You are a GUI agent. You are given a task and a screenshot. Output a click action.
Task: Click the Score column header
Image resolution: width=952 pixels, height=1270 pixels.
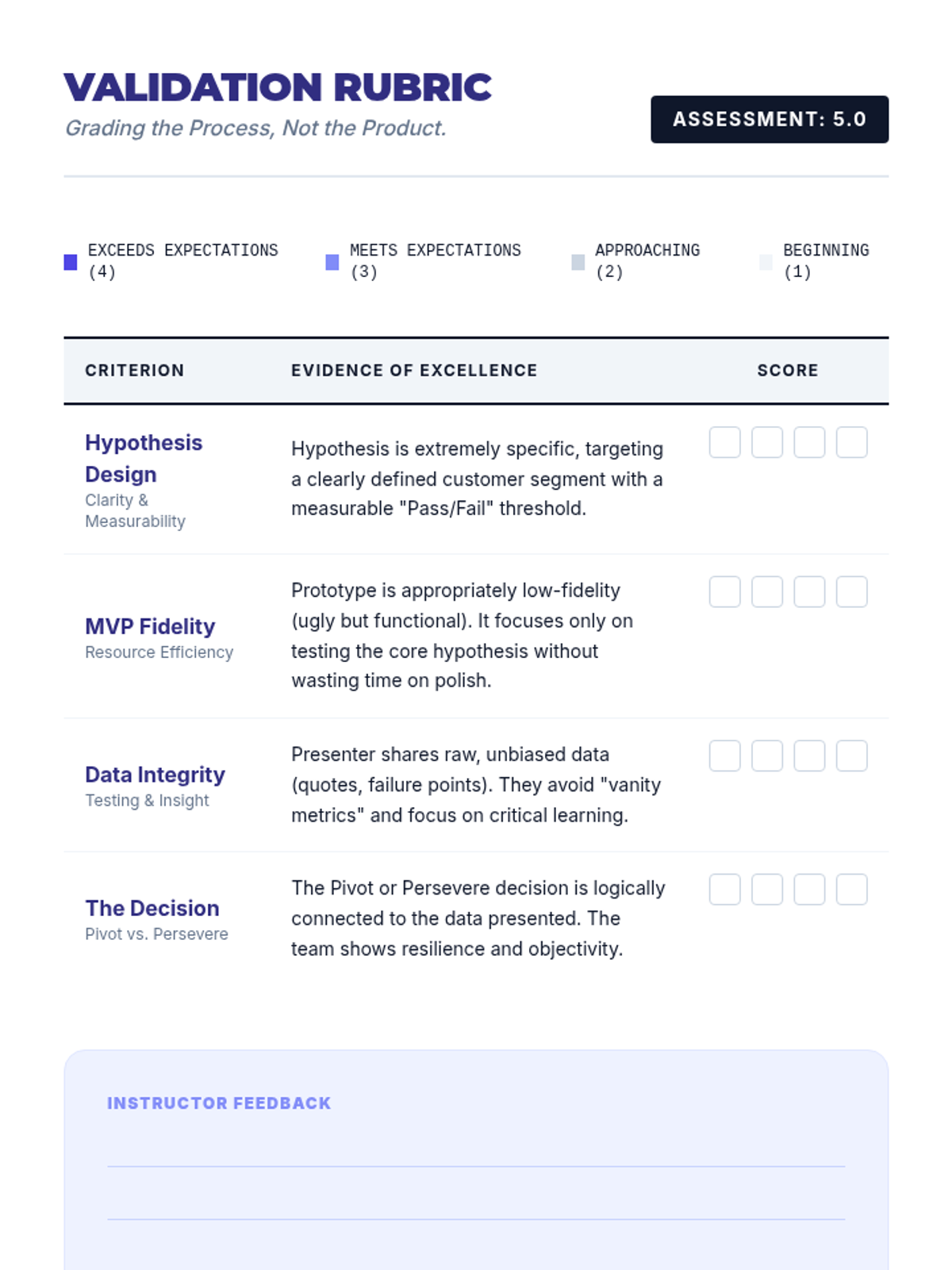click(x=787, y=371)
